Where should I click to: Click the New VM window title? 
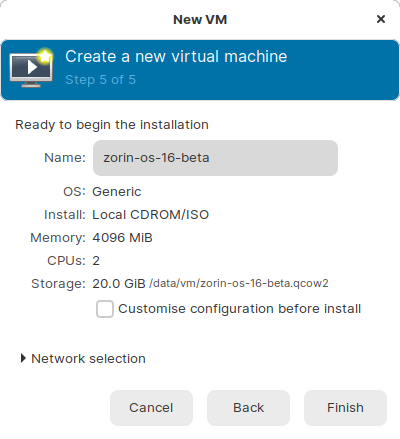click(200, 20)
